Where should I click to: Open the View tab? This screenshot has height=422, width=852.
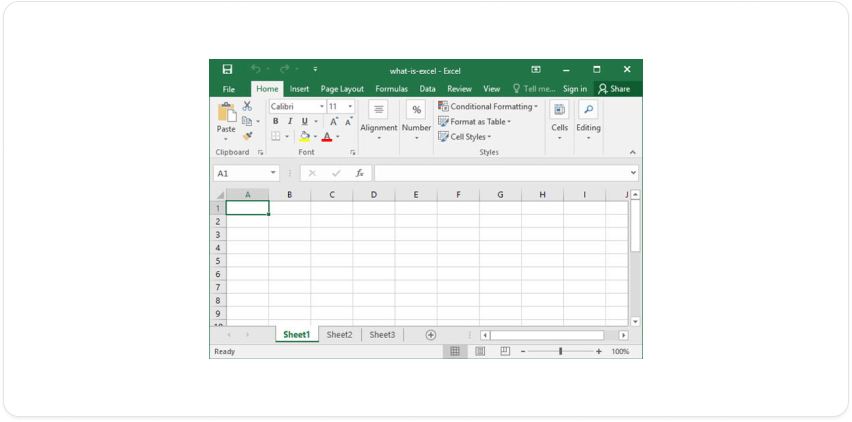492,89
